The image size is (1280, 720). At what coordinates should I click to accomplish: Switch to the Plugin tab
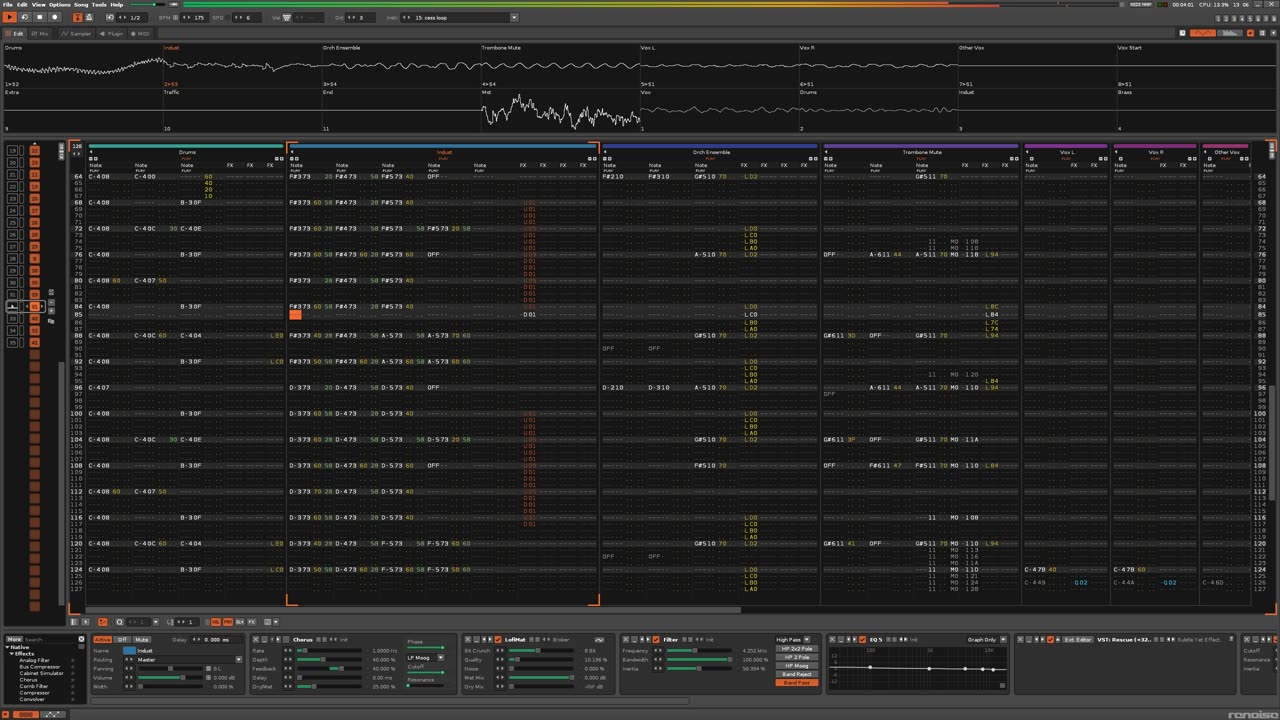[x=111, y=34]
